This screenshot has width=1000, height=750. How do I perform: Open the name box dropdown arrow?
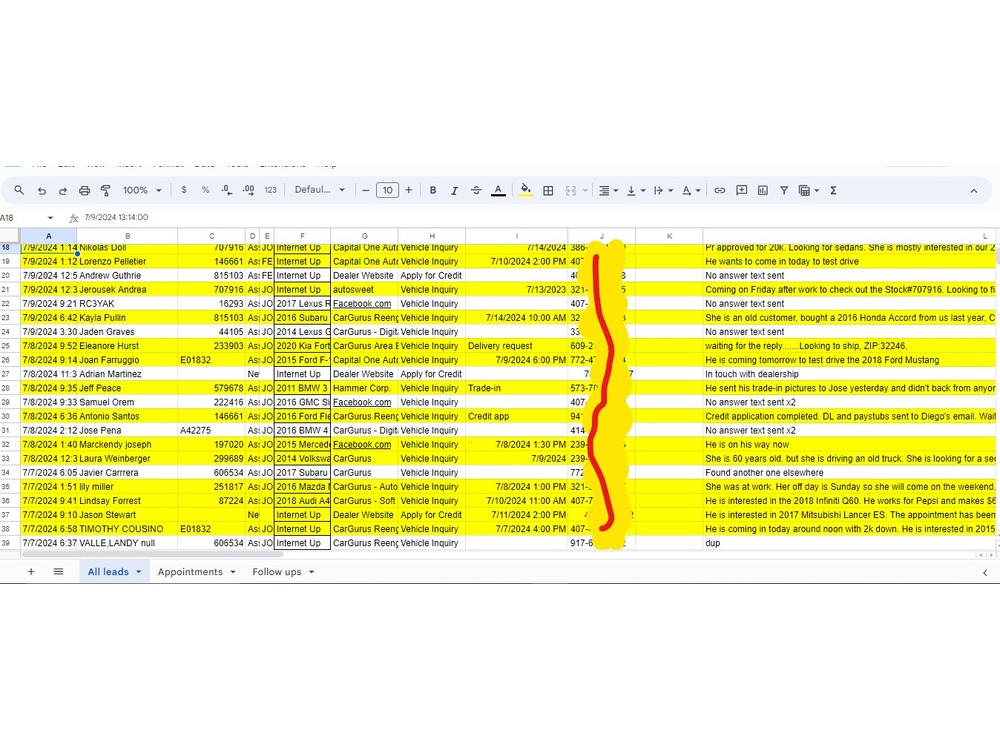(50, 217)
